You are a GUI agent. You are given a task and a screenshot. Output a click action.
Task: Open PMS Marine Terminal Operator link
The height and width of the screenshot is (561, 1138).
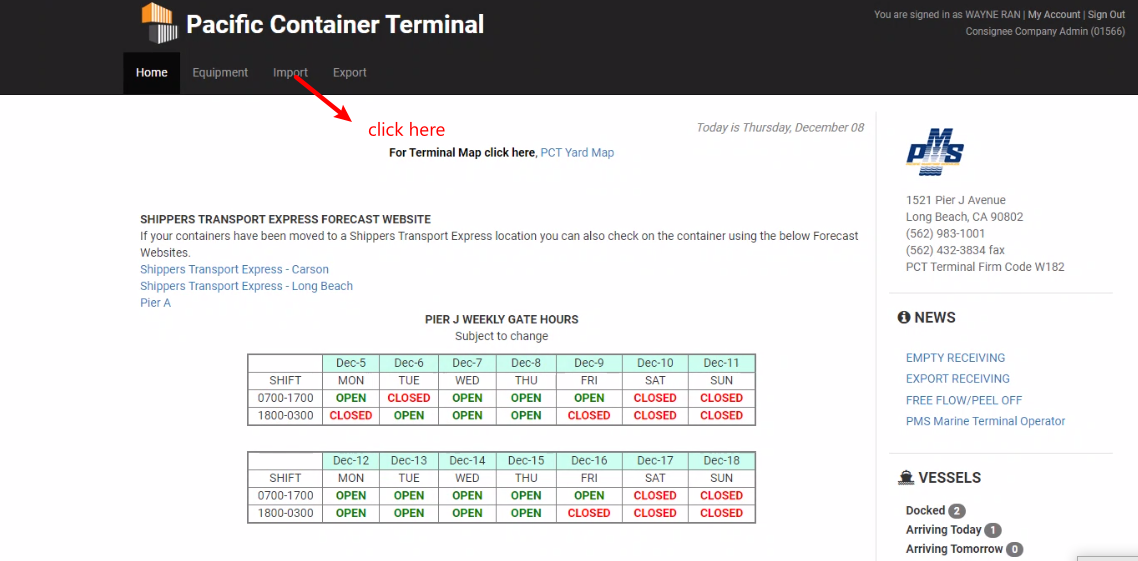(x=985, y=422)
